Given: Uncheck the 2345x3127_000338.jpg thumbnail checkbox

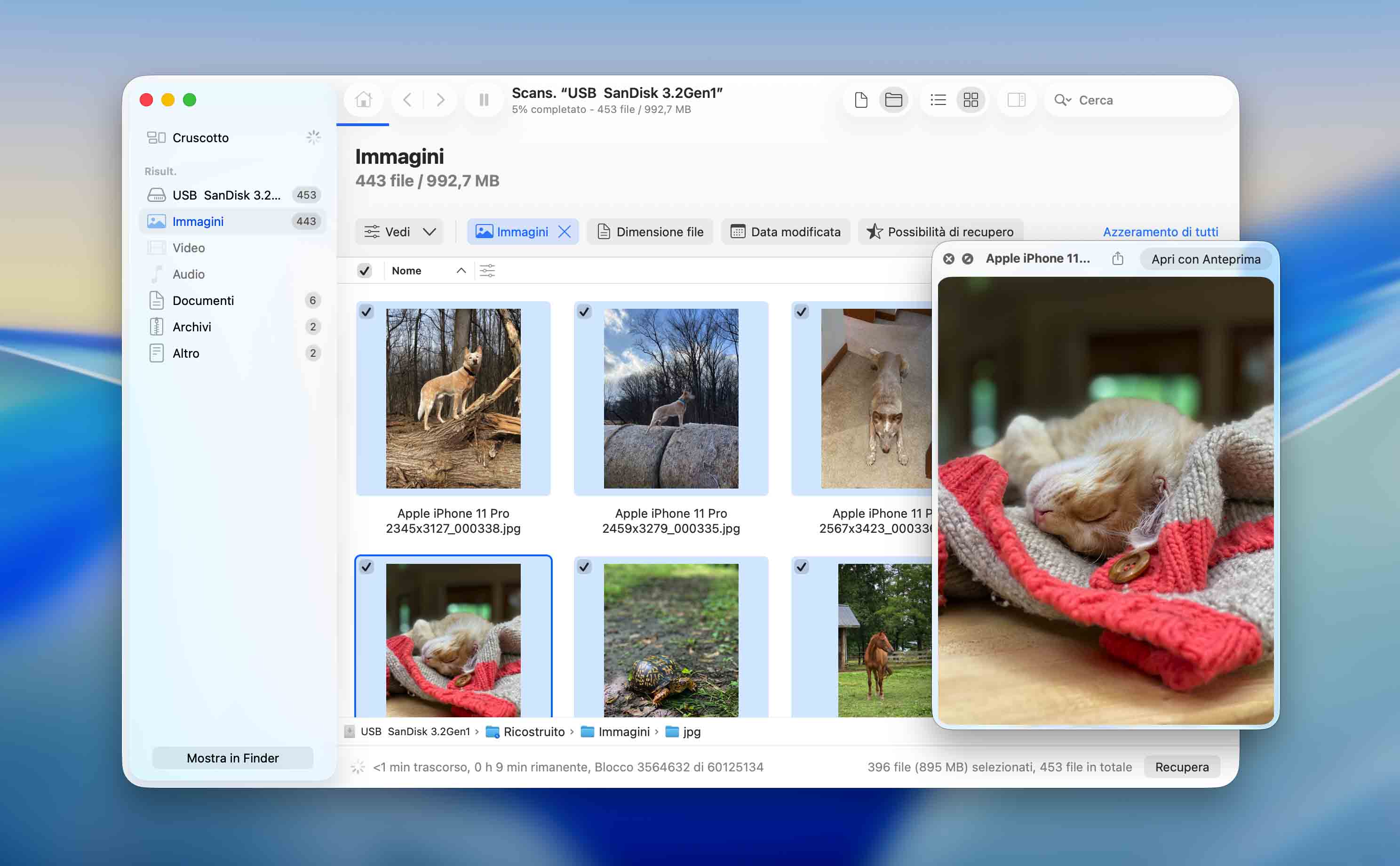Looking at the screenshot, I should point(366,312).
